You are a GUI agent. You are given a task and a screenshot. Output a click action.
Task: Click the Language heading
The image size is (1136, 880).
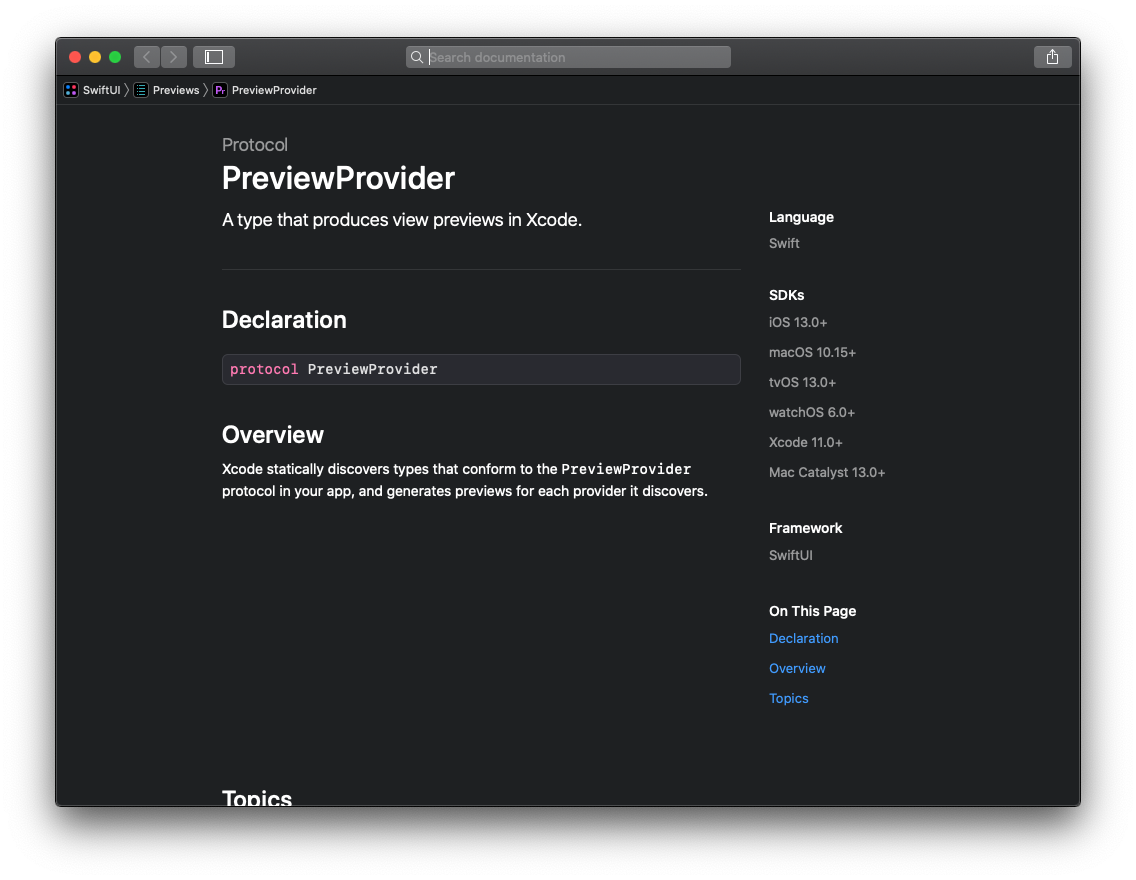[801, 217]
